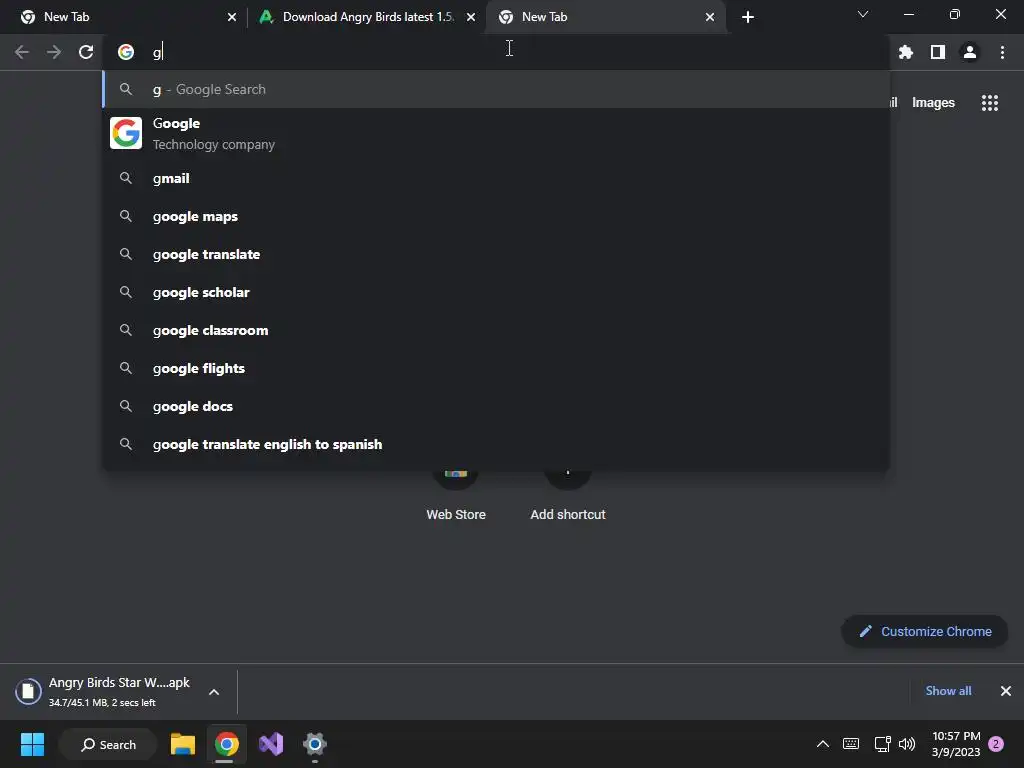
Task: Open the Extensions puzzle icon
Action: tap(906, 52)
